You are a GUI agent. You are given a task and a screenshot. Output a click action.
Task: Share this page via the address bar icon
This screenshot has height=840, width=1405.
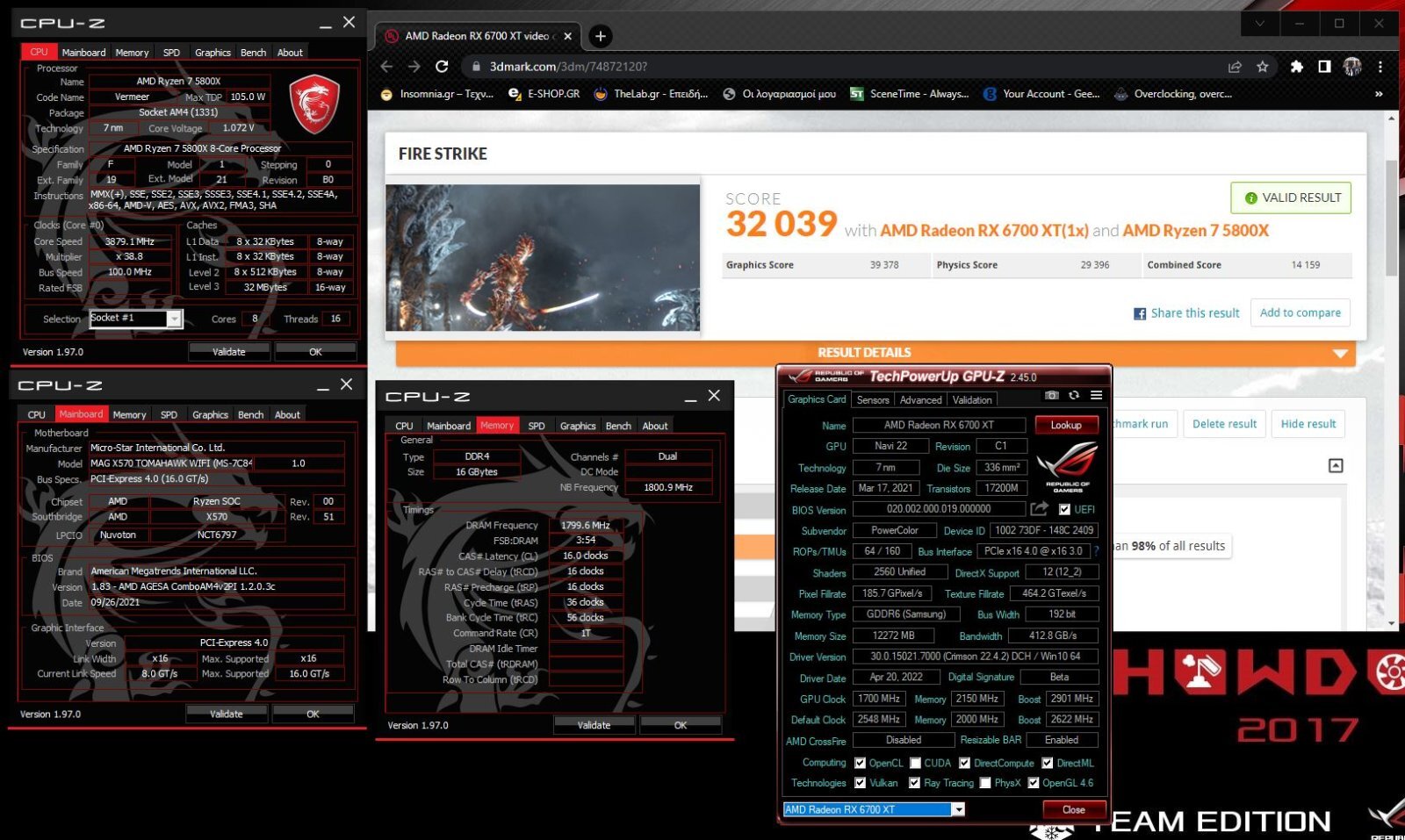1235,67
